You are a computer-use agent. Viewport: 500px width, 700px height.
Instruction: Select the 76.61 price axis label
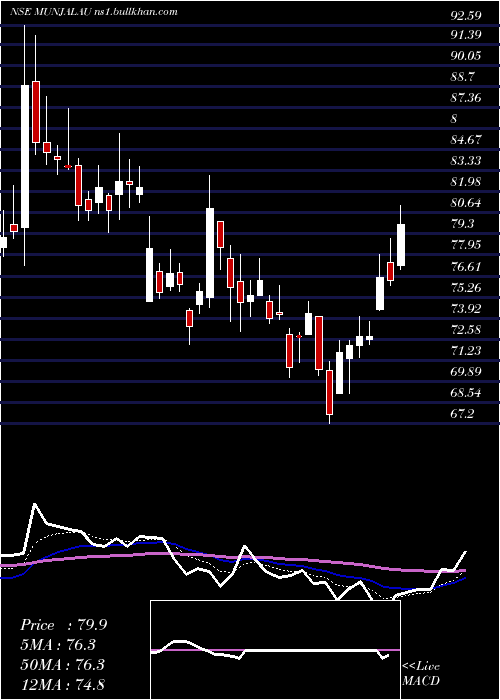tap(466, 267)
